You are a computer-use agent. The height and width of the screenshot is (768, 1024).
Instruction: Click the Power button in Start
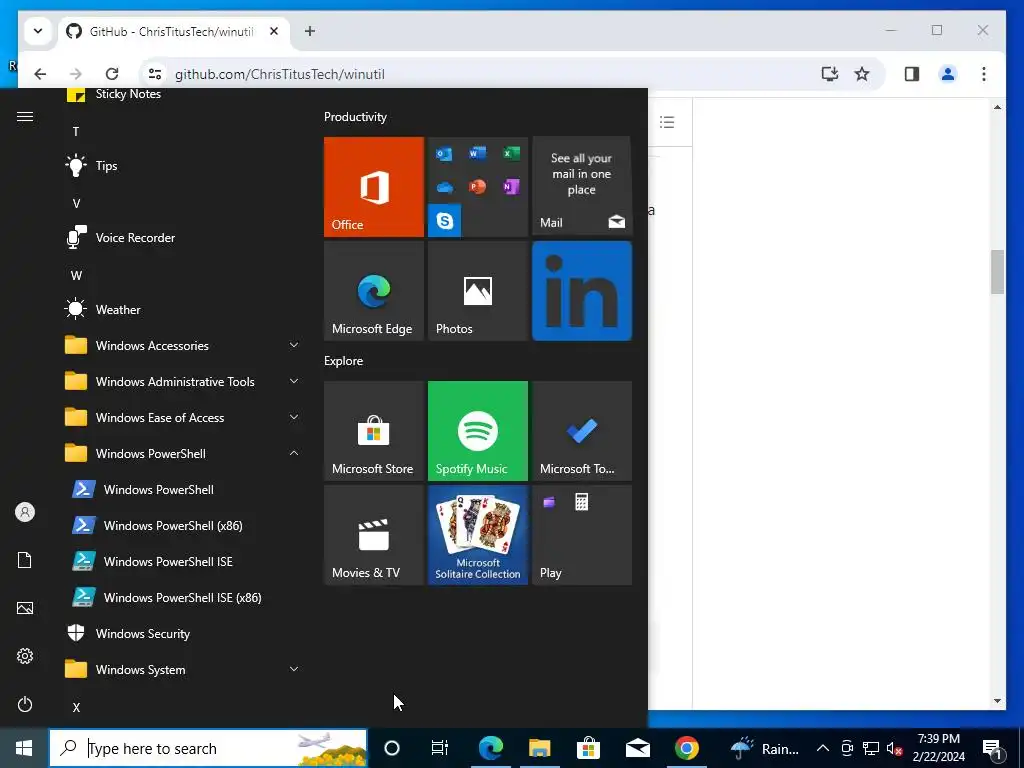25,704
